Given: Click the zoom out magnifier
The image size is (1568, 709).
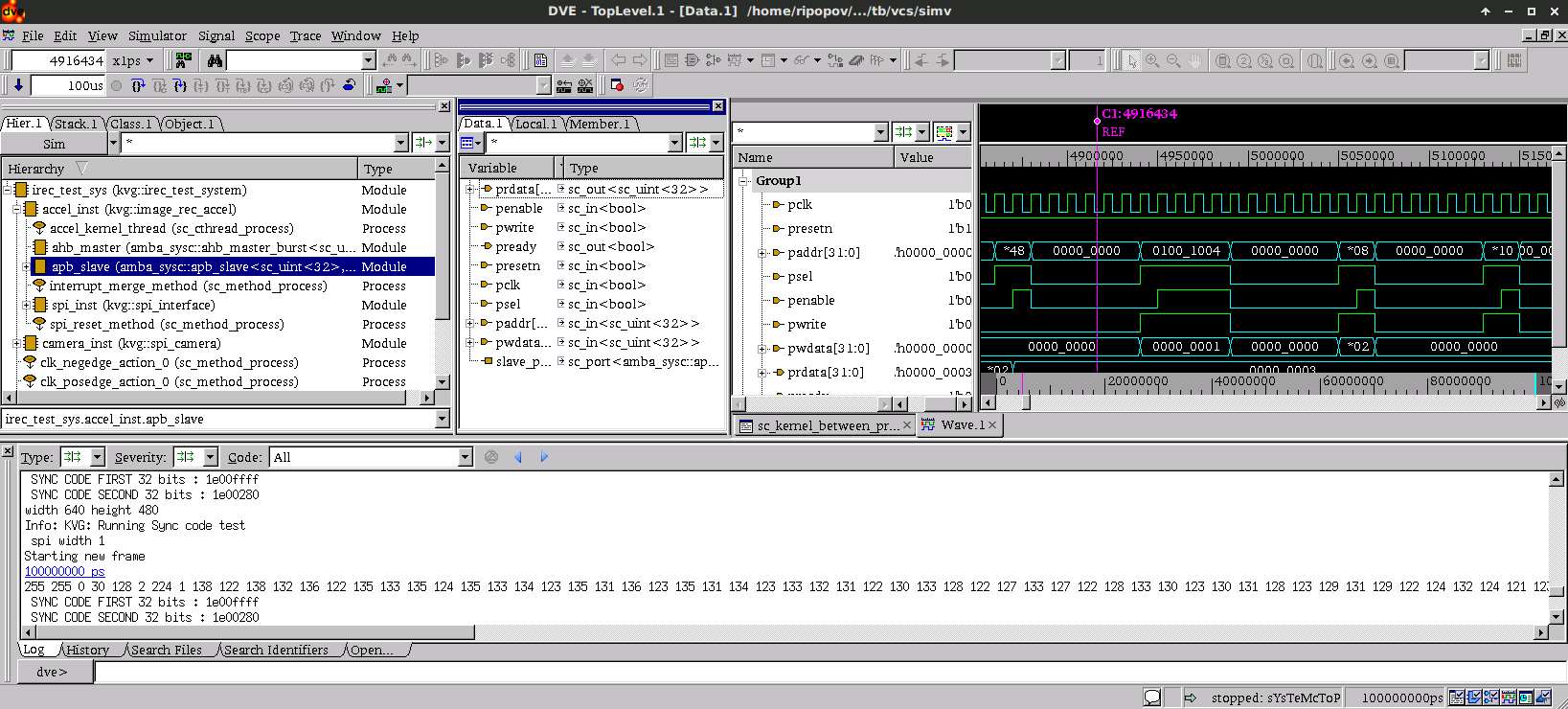Looking at the screenshot, I should [x=1173, y=60].
